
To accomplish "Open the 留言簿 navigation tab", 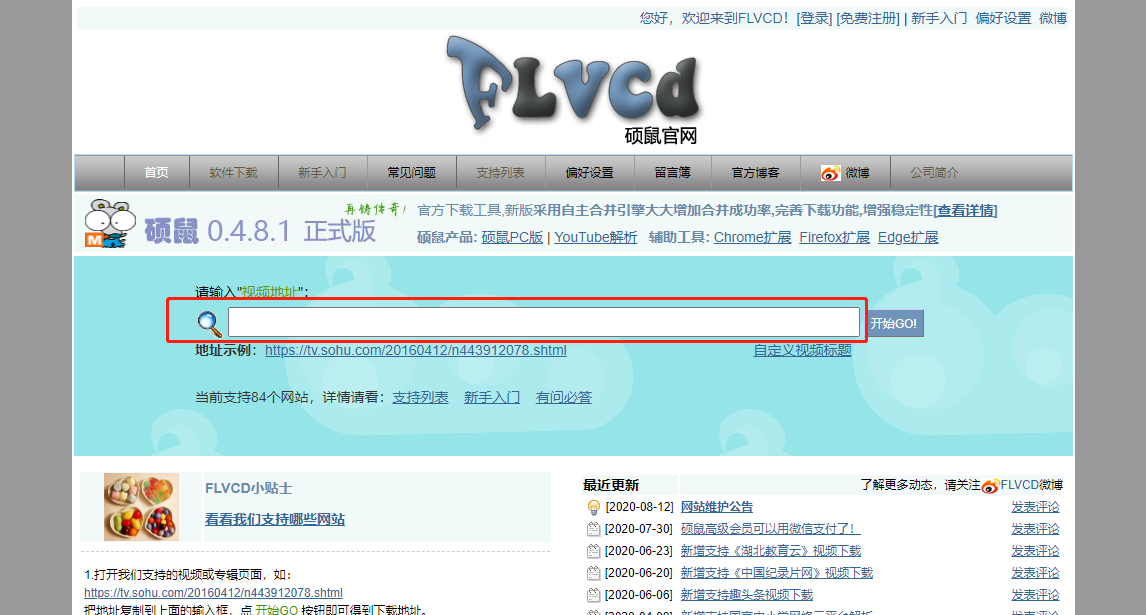I will click(x=672, y=173).
